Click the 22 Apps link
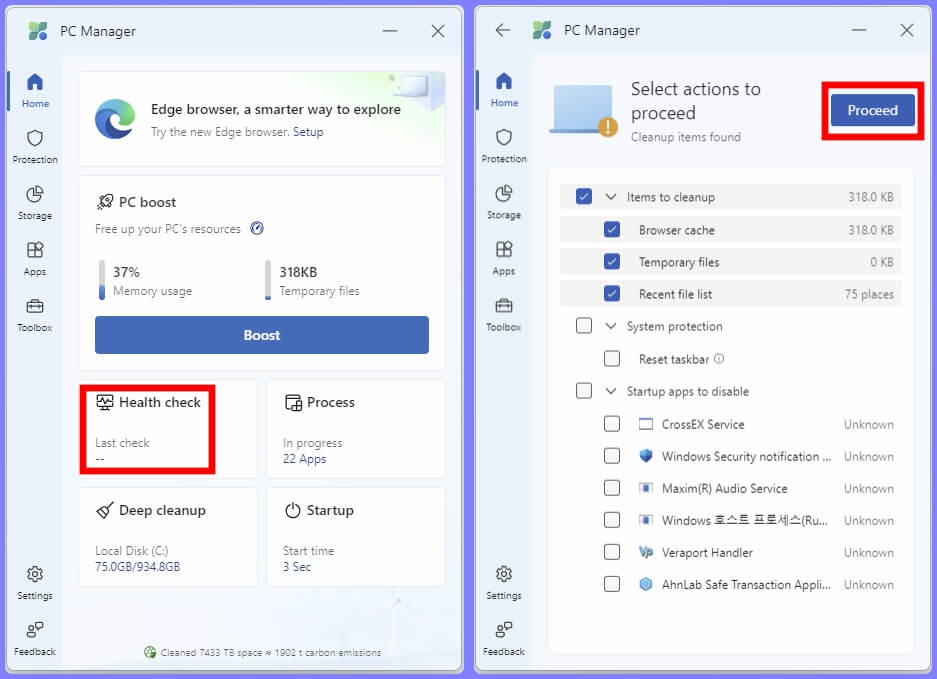Viewport: 937px width, 679px height. tap(305, 458)
